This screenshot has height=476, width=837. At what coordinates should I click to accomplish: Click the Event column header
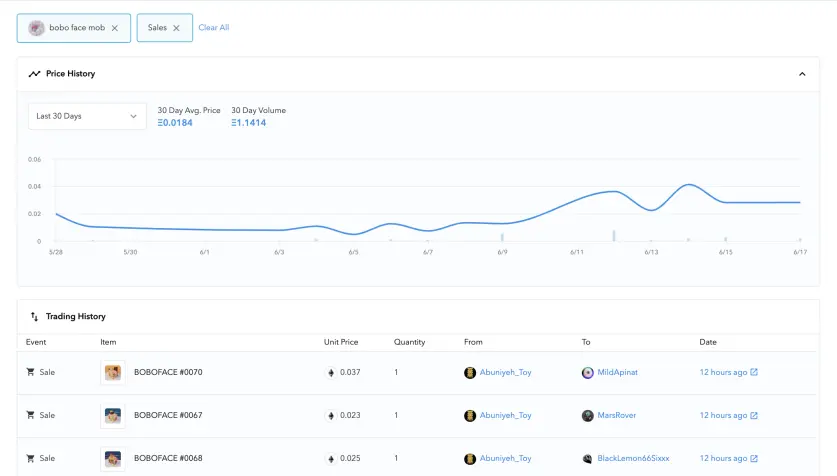(x=36, y=342)
